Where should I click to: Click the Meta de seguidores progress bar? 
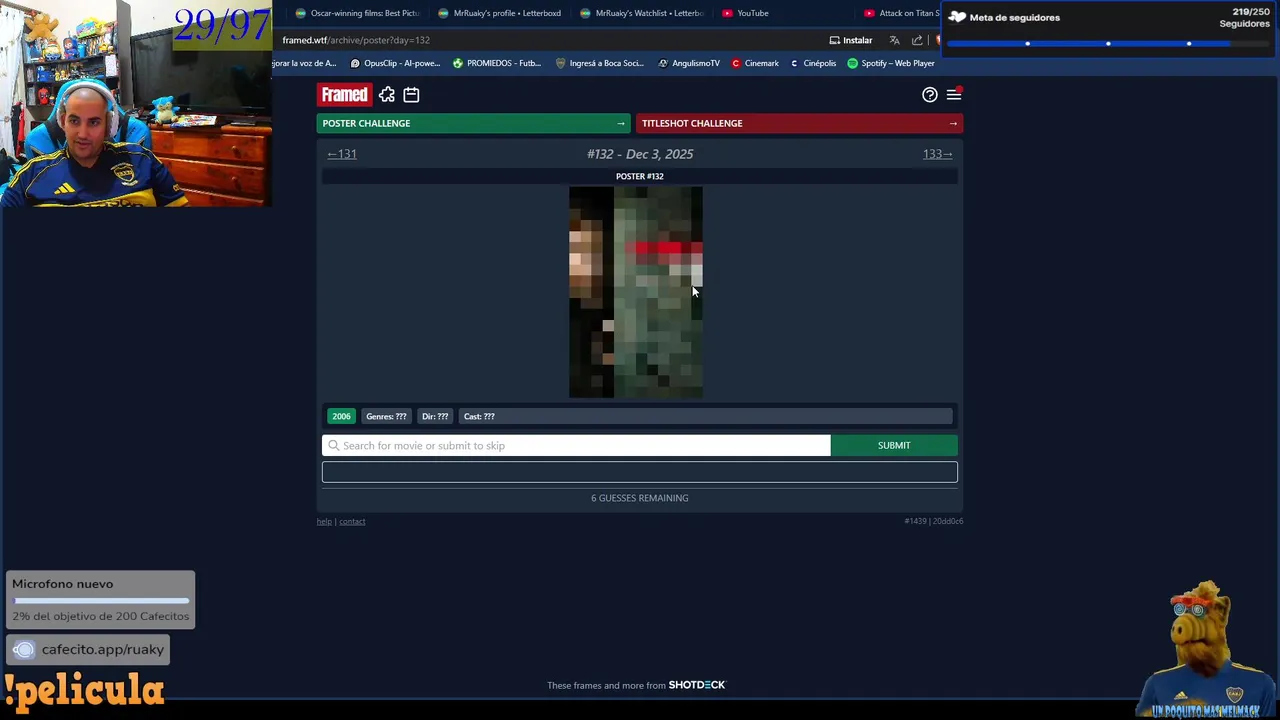[x=1108, y=44]
